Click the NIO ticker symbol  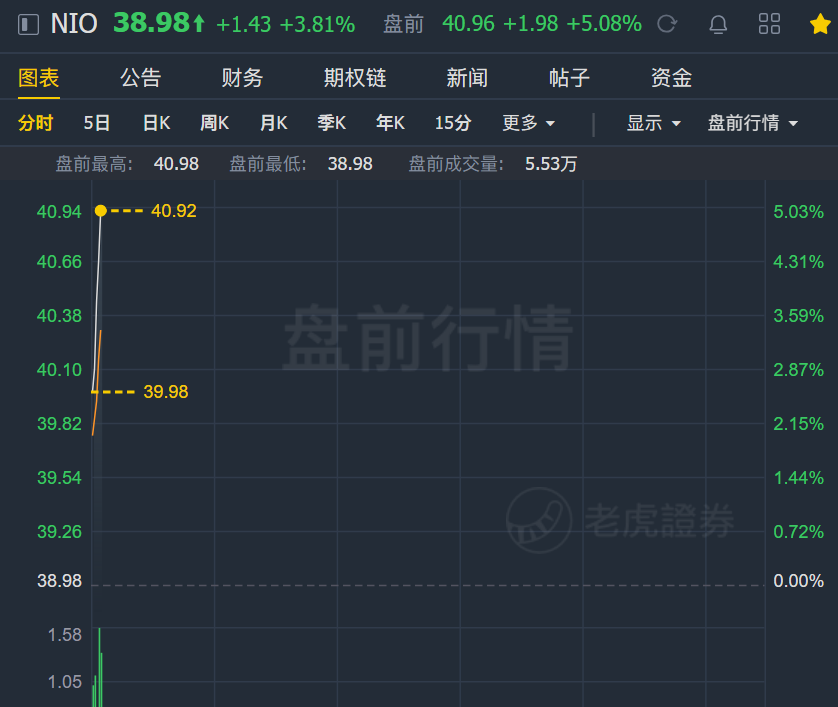pyautogui.click(x=74, y=24)
